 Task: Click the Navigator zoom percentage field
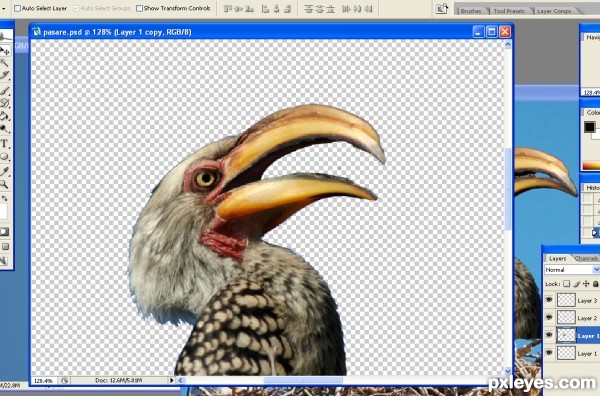point(590,93)
